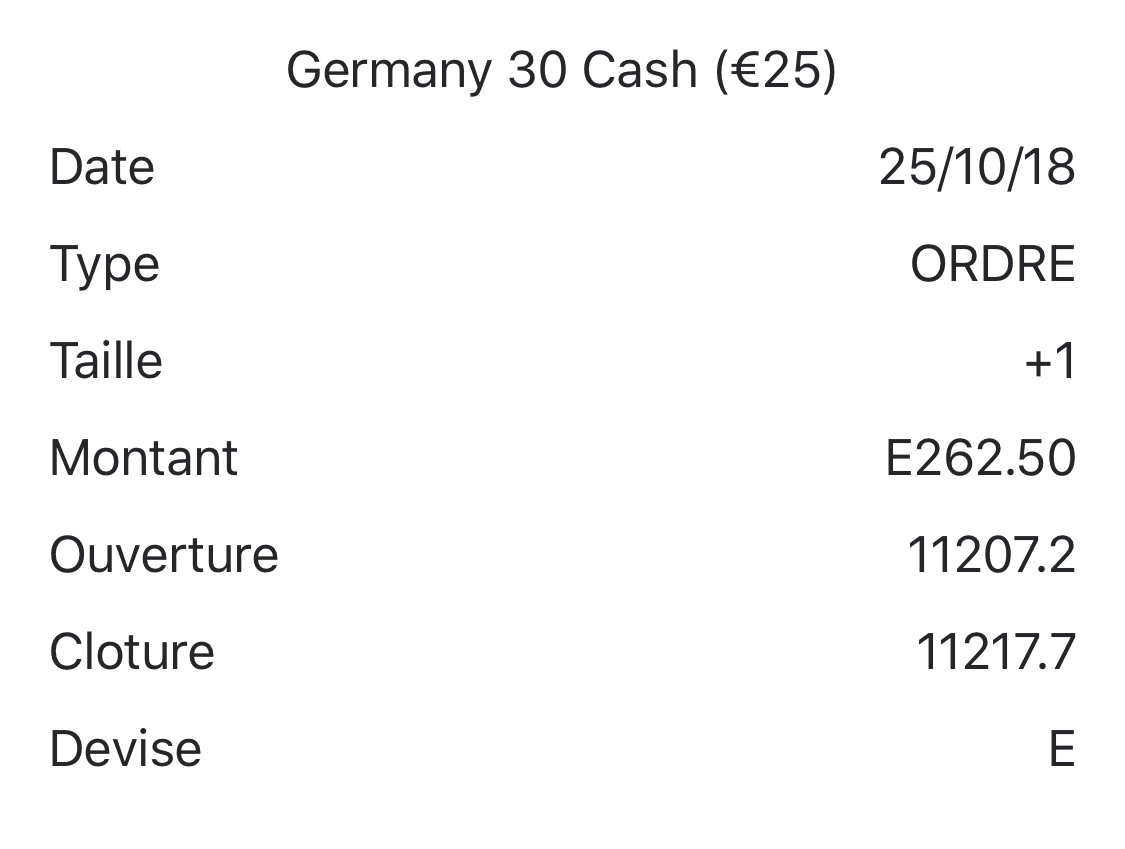
Task: Select the Type row label
Action: pyautogui.click(x=104, y=265)
